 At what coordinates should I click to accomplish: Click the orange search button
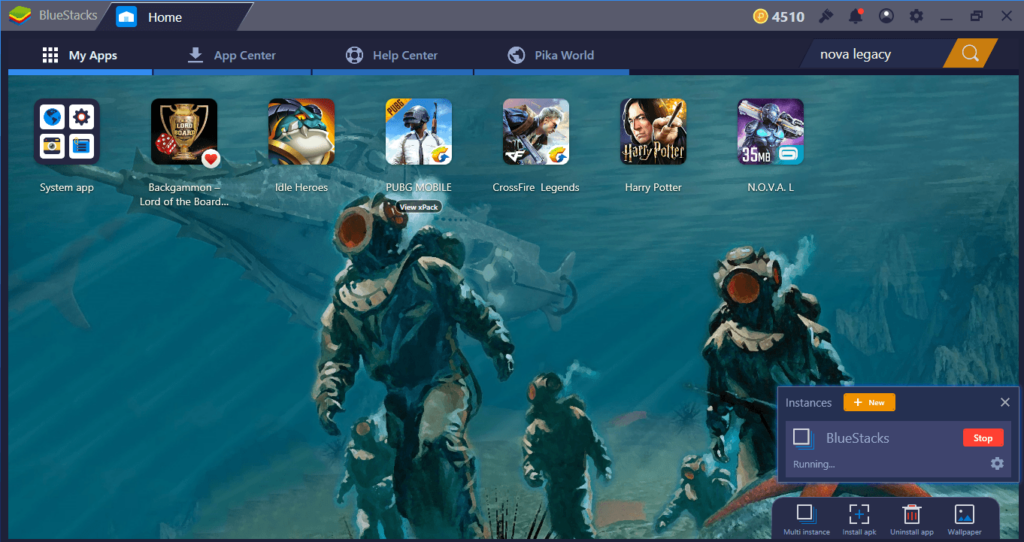tap(970, 54)
